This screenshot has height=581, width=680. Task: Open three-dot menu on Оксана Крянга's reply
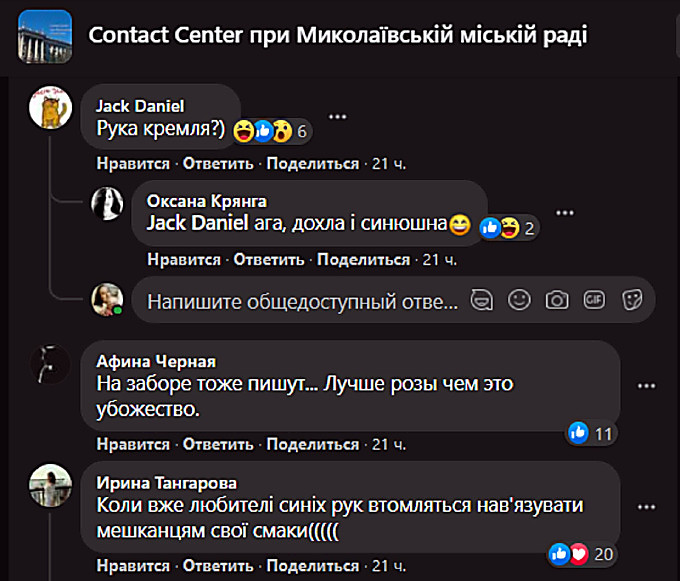point(566,213)
